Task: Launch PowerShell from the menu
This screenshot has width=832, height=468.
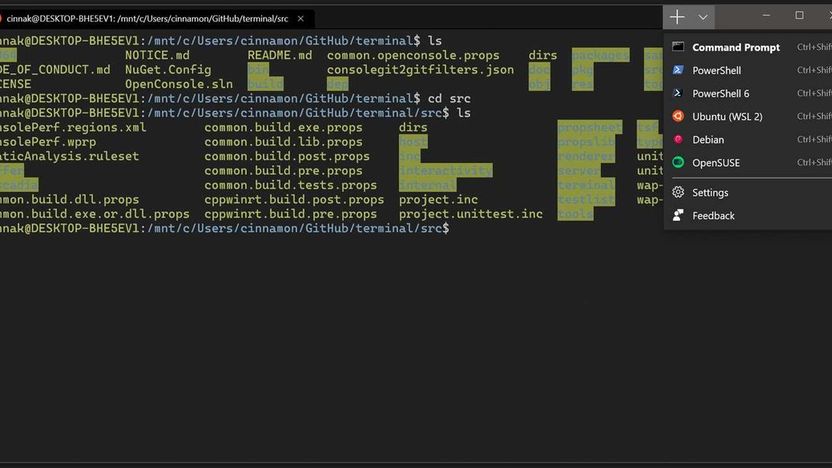Action: (748, 70)
